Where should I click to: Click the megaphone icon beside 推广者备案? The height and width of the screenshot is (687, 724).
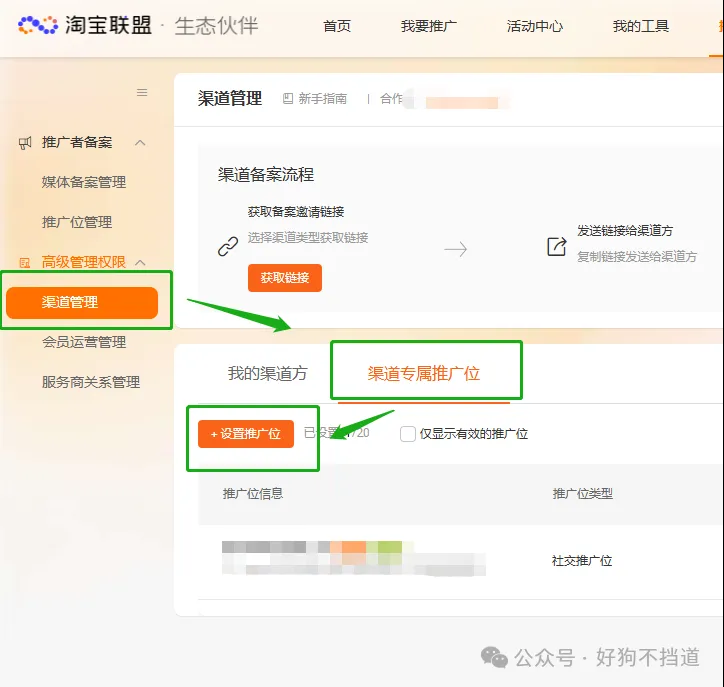[x=25, y=143]
